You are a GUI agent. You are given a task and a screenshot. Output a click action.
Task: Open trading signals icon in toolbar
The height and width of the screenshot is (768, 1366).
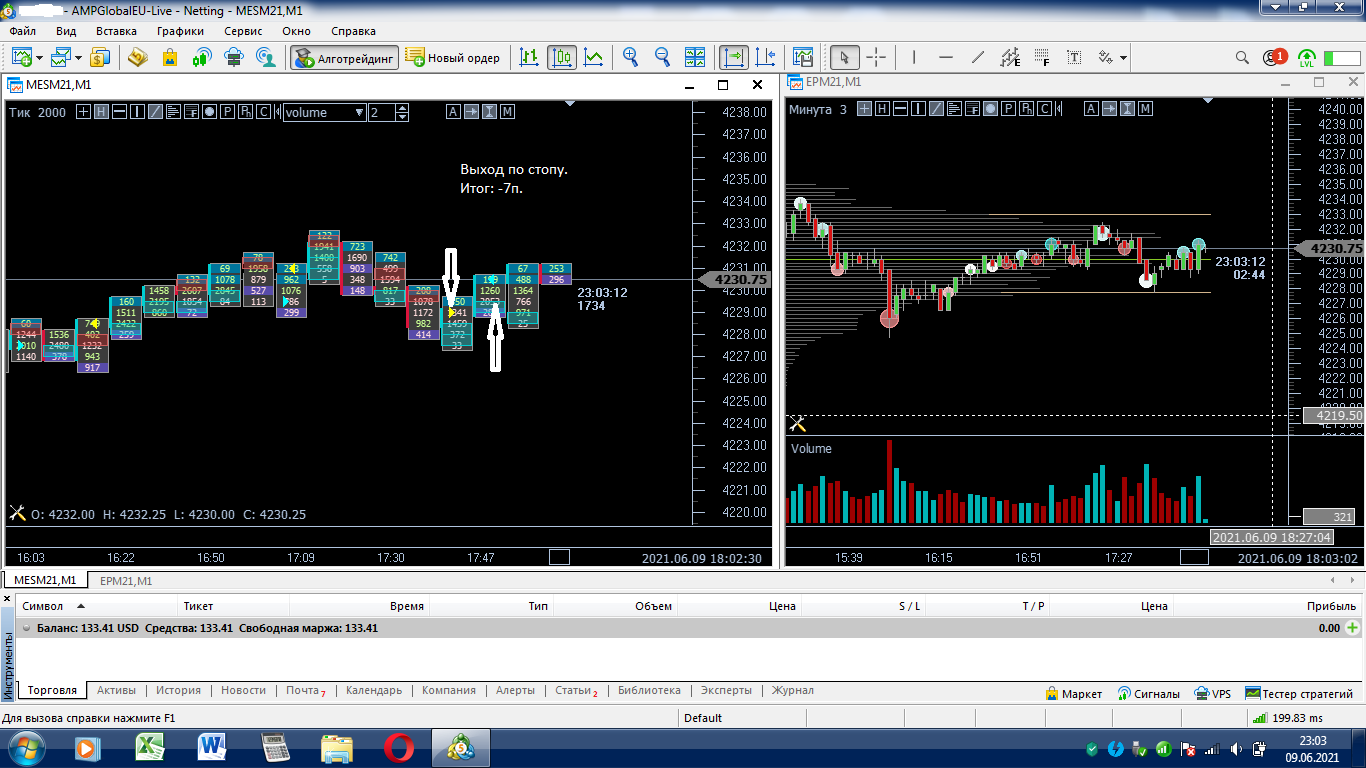coord(202,57)
